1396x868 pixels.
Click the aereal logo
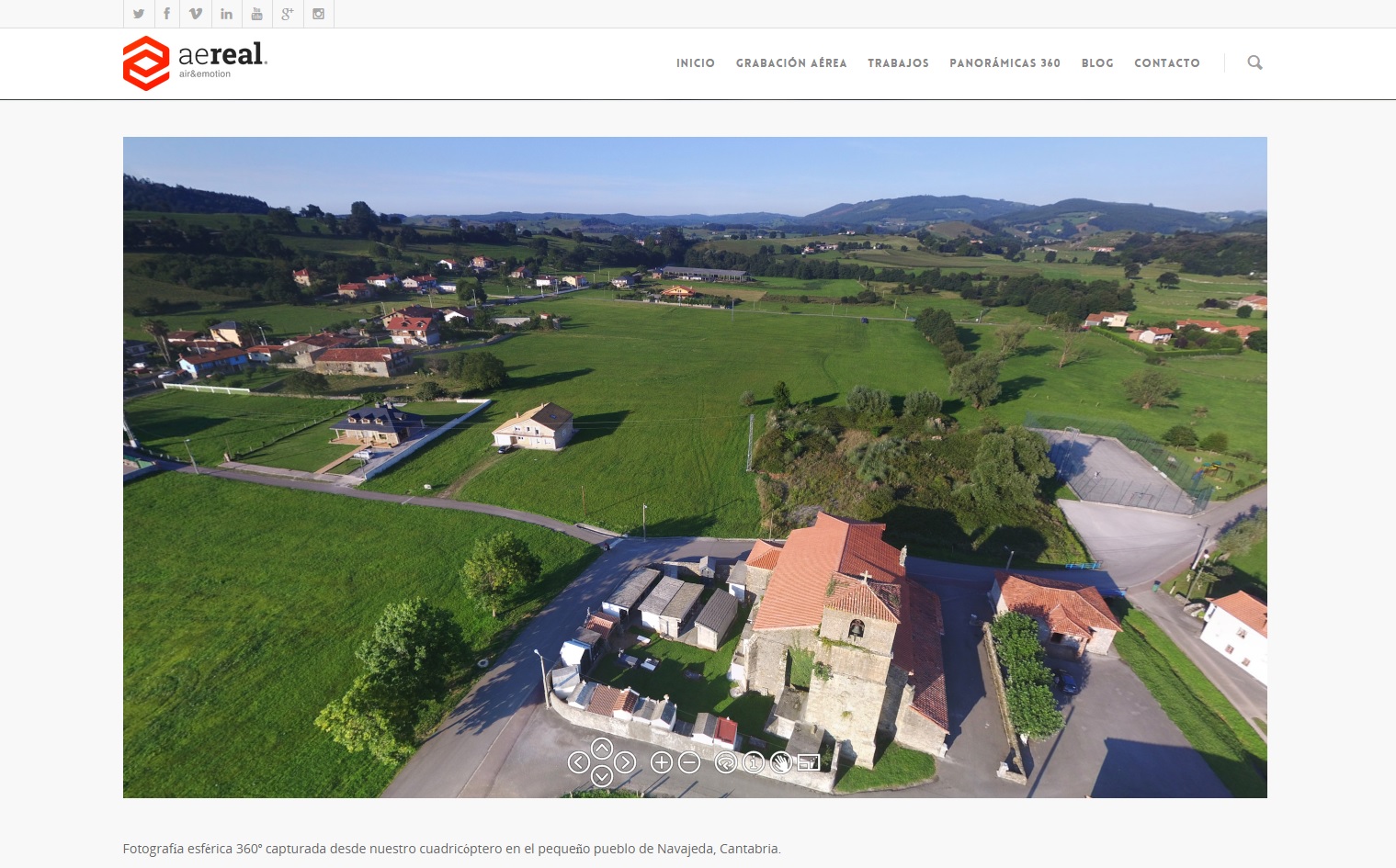195,62
